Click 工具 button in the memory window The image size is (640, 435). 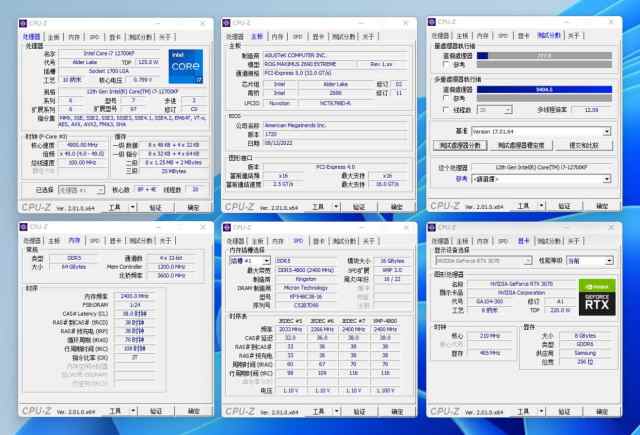click(115, 411)
